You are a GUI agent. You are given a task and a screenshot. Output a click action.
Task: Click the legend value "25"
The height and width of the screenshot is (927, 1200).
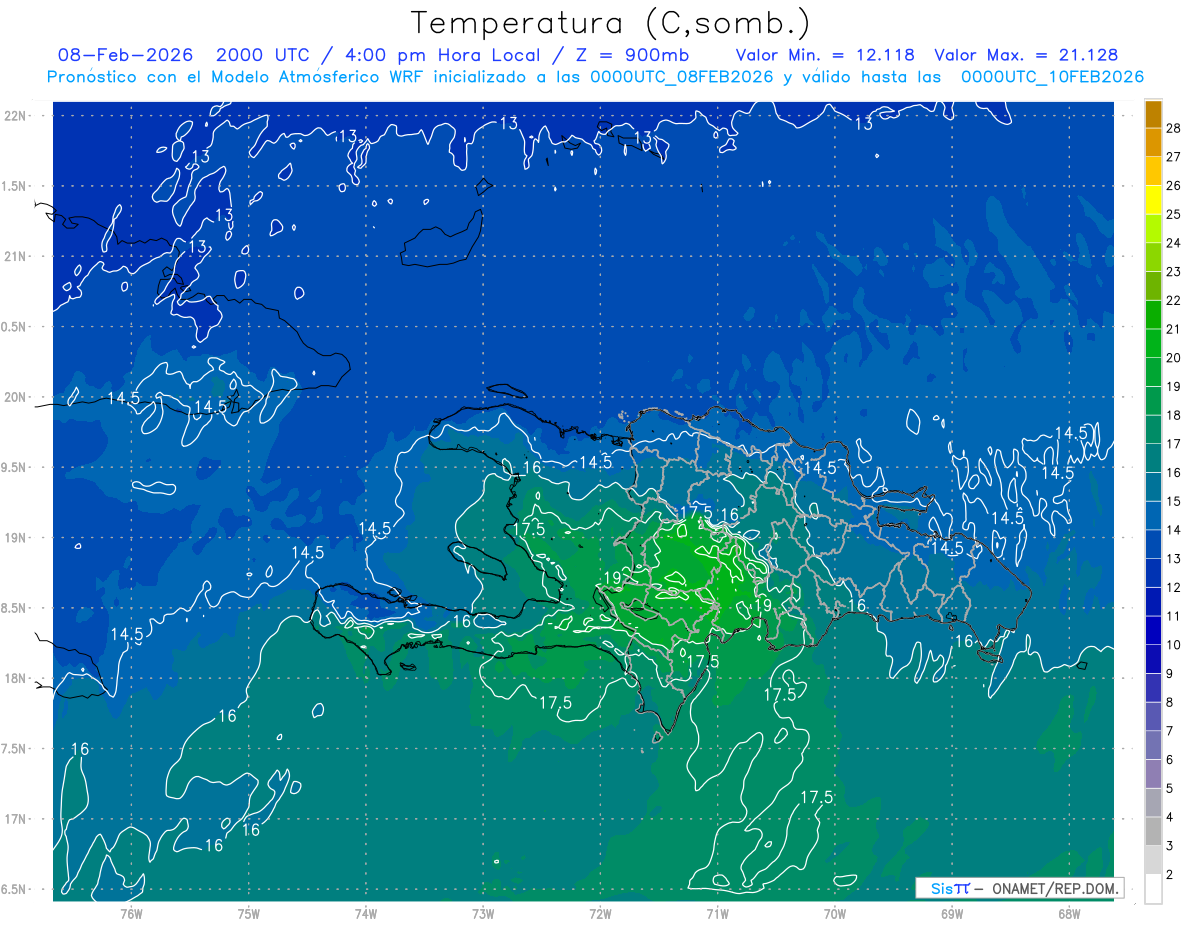tap(1173, 215)
